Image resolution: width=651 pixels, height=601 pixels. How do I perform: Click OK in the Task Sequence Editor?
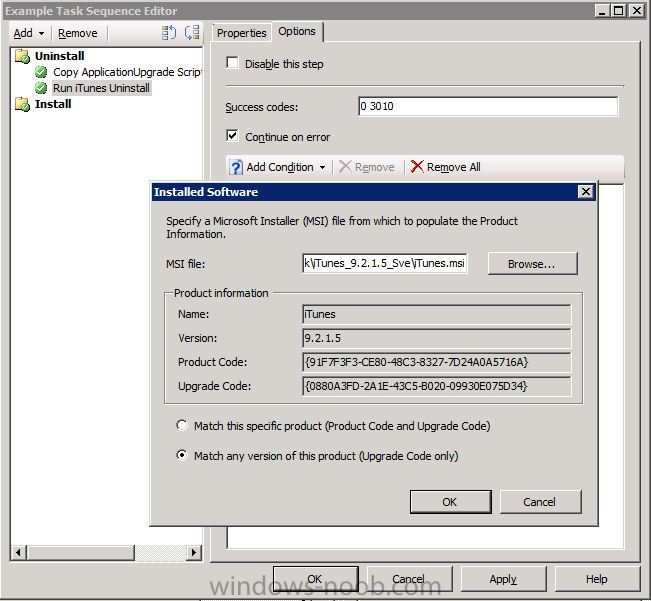tap(316, 579)
